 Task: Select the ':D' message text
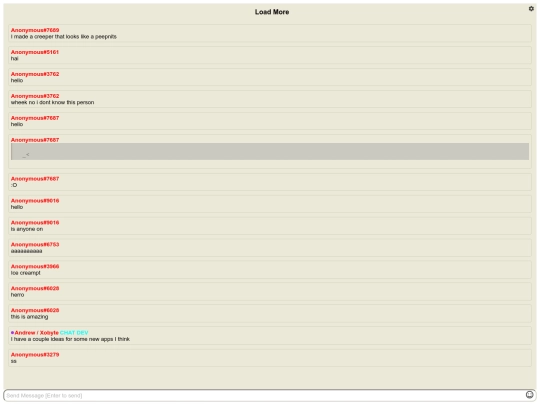[x=14, y=185]
